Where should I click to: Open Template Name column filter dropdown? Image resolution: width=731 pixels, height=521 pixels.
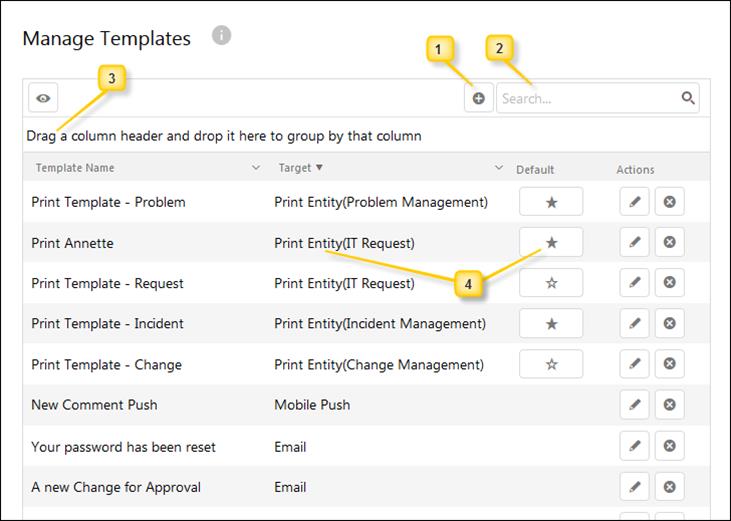point(256,168)
